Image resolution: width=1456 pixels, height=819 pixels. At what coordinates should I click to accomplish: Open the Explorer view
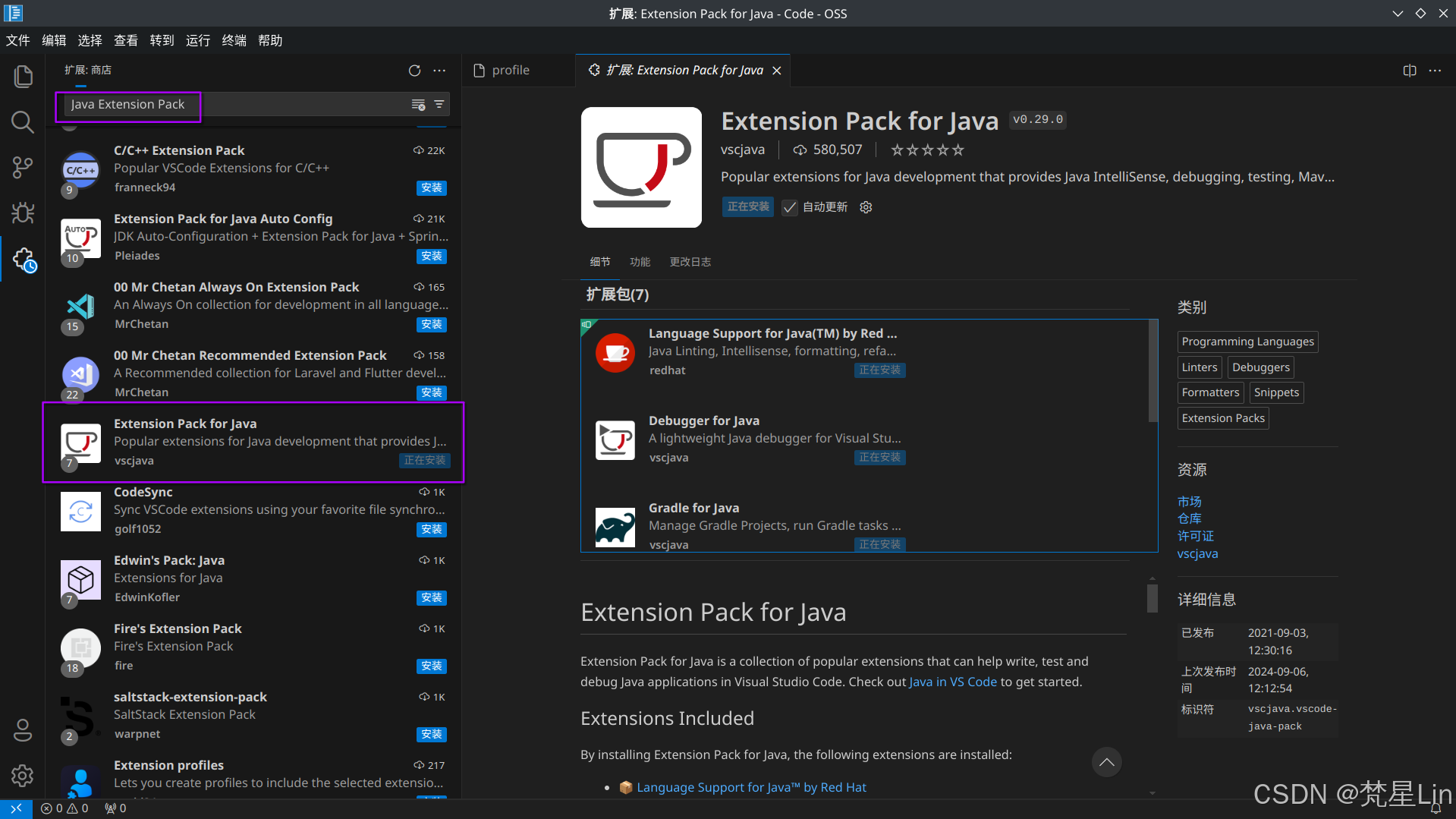click(22, 76)
